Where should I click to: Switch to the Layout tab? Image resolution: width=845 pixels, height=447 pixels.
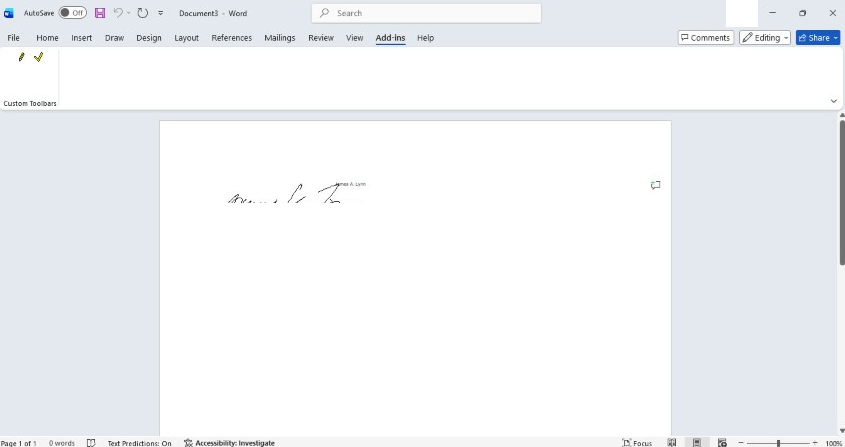(186, 38)
